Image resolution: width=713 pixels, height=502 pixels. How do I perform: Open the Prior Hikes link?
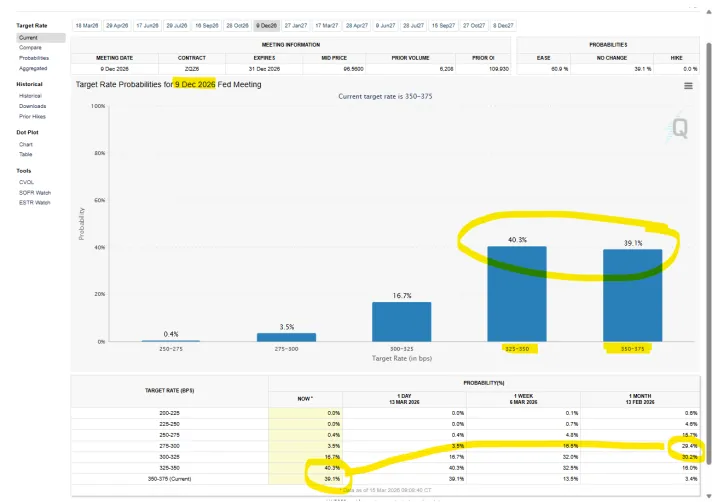click(x=32, y=116)
